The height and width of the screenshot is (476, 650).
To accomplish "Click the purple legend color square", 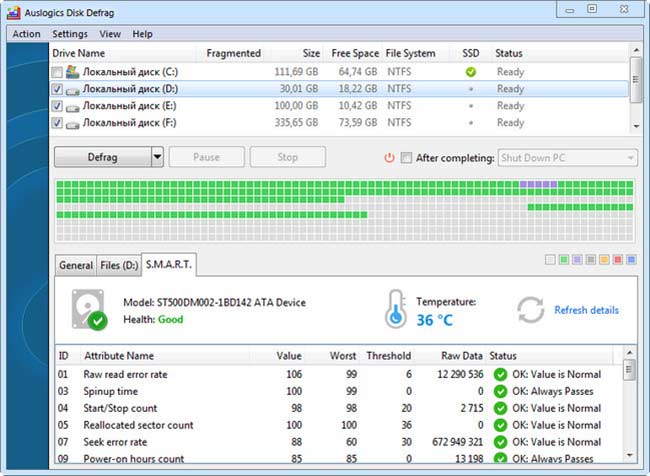I will (577, 260).
